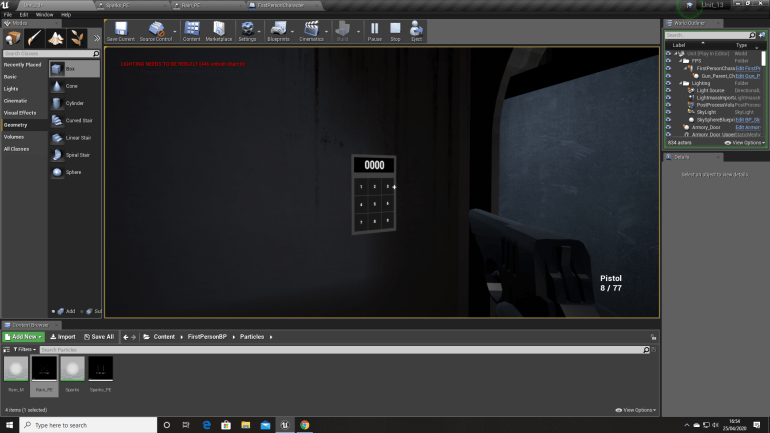Open the Blueprints toolbar icon
The width and height of the screenshot is (770, 433).
278,31
